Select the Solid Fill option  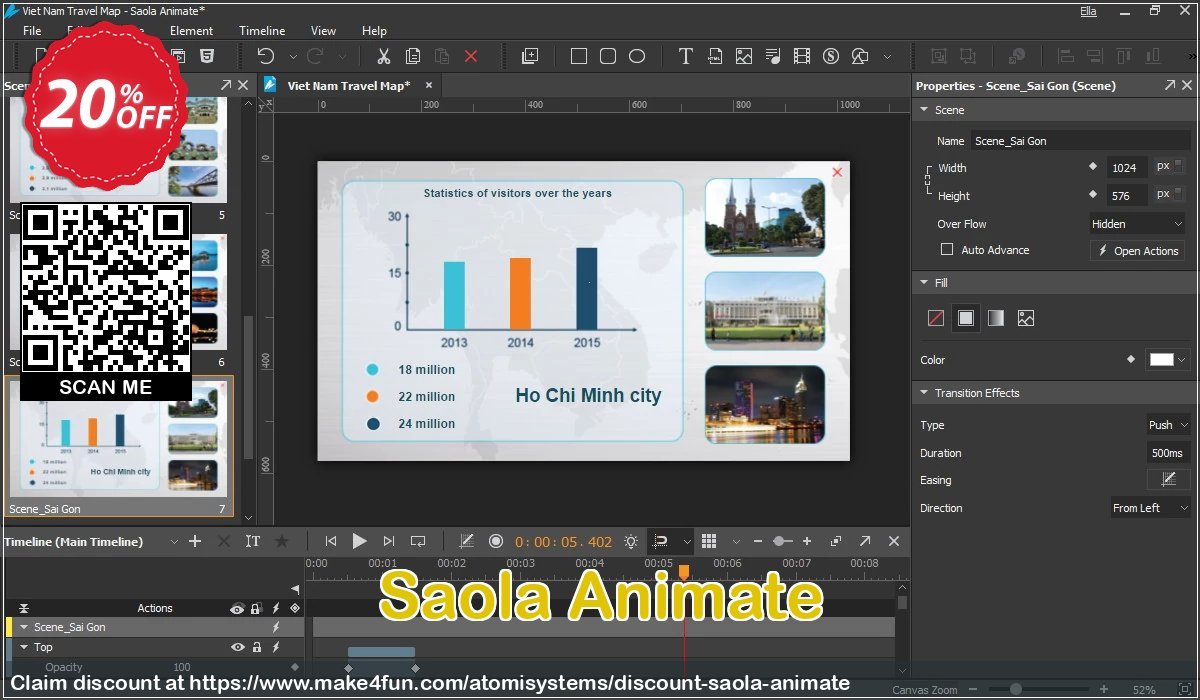[x=965, y=318]
